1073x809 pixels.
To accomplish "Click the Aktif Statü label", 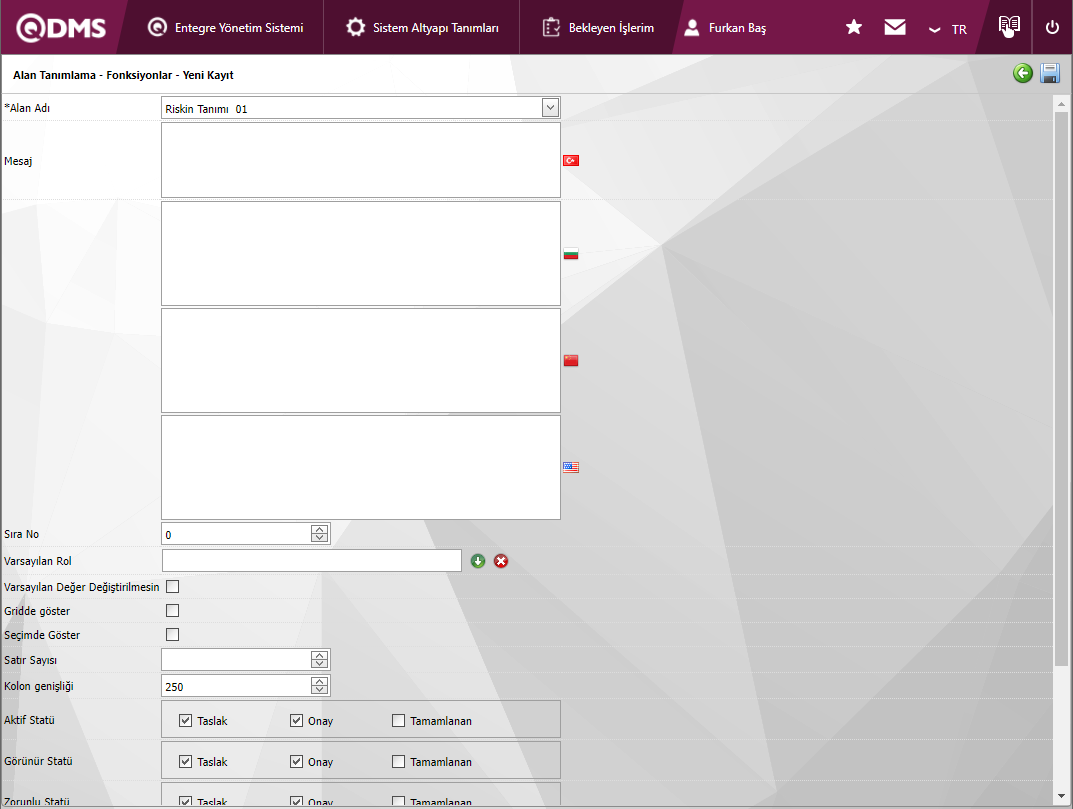I will (29, 720).
